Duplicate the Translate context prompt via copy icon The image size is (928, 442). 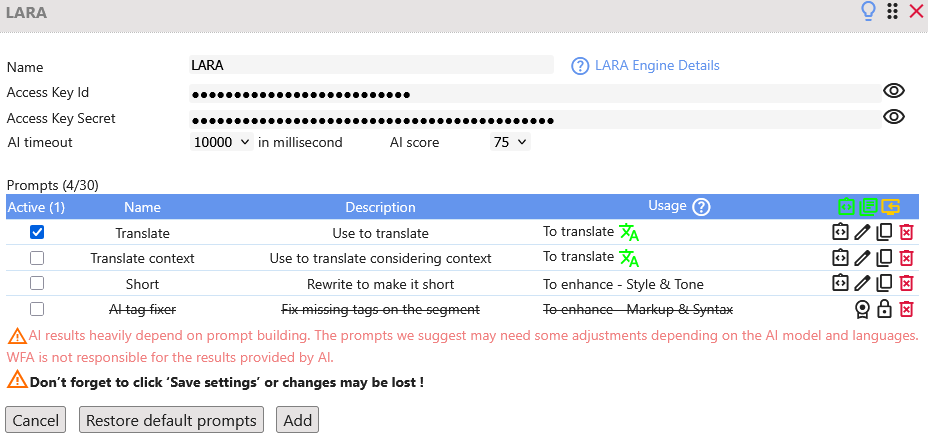point(884,258)
